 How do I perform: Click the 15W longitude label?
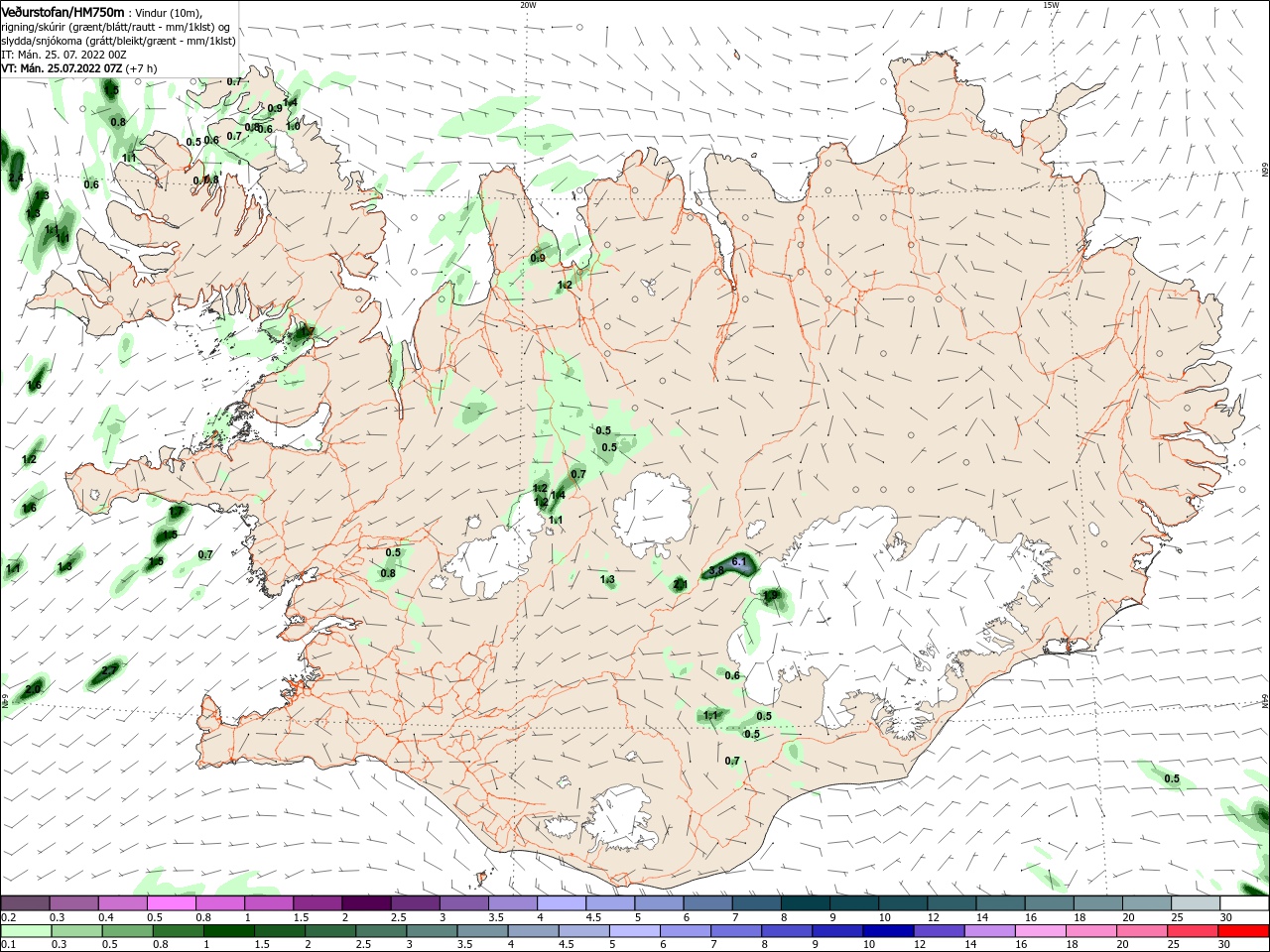[x=1050, y=5]
